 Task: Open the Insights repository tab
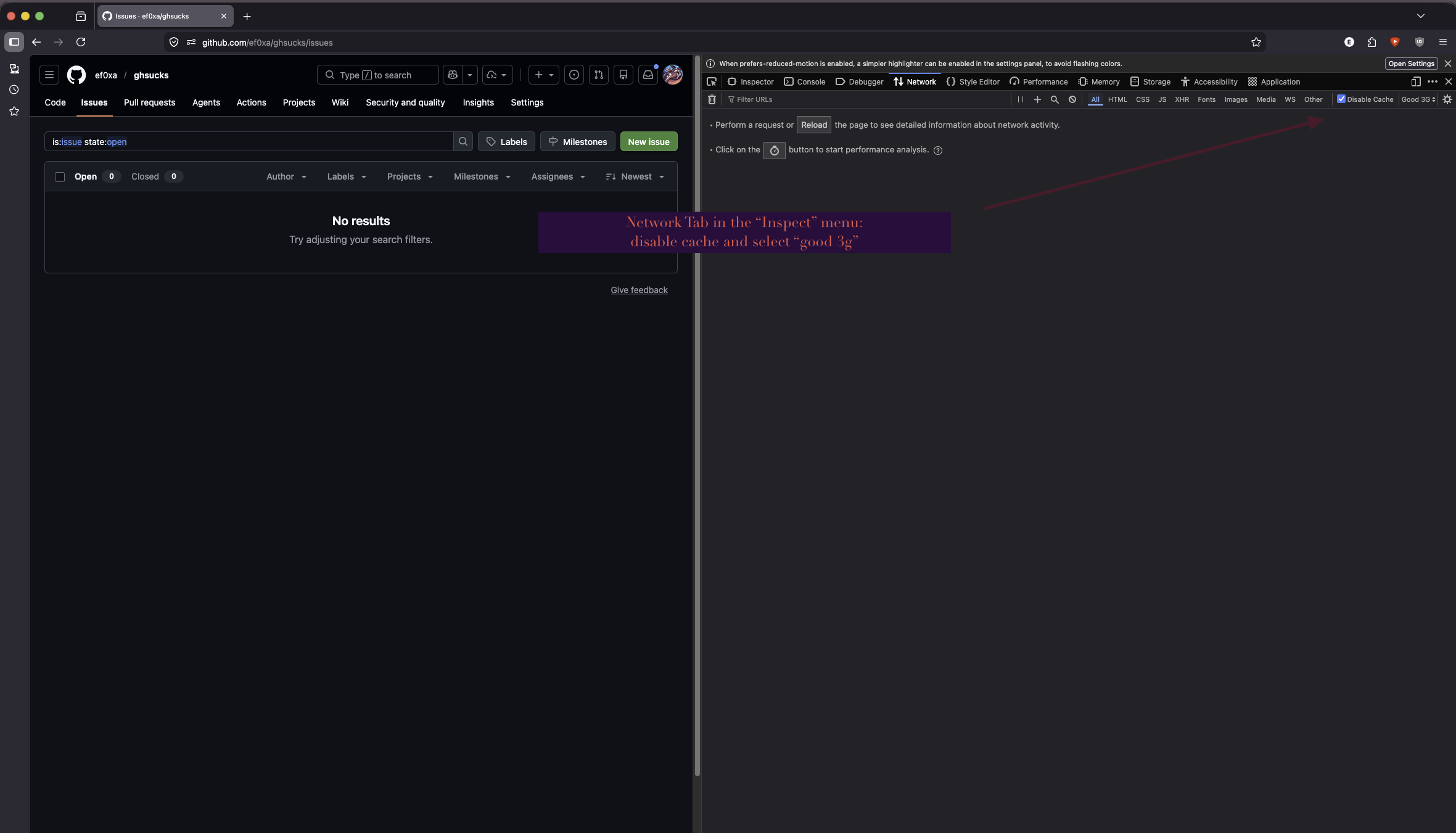[478, 102]
